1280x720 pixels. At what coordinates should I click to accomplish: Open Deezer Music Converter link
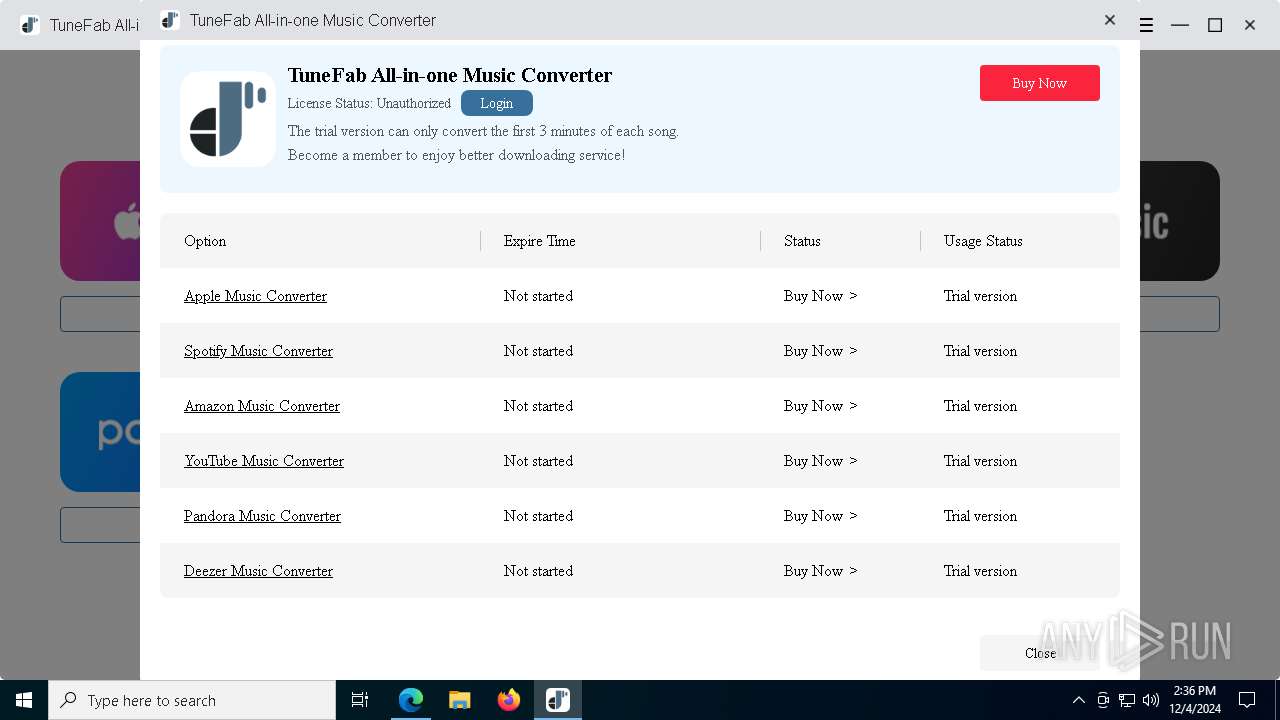tap(258, 571)
